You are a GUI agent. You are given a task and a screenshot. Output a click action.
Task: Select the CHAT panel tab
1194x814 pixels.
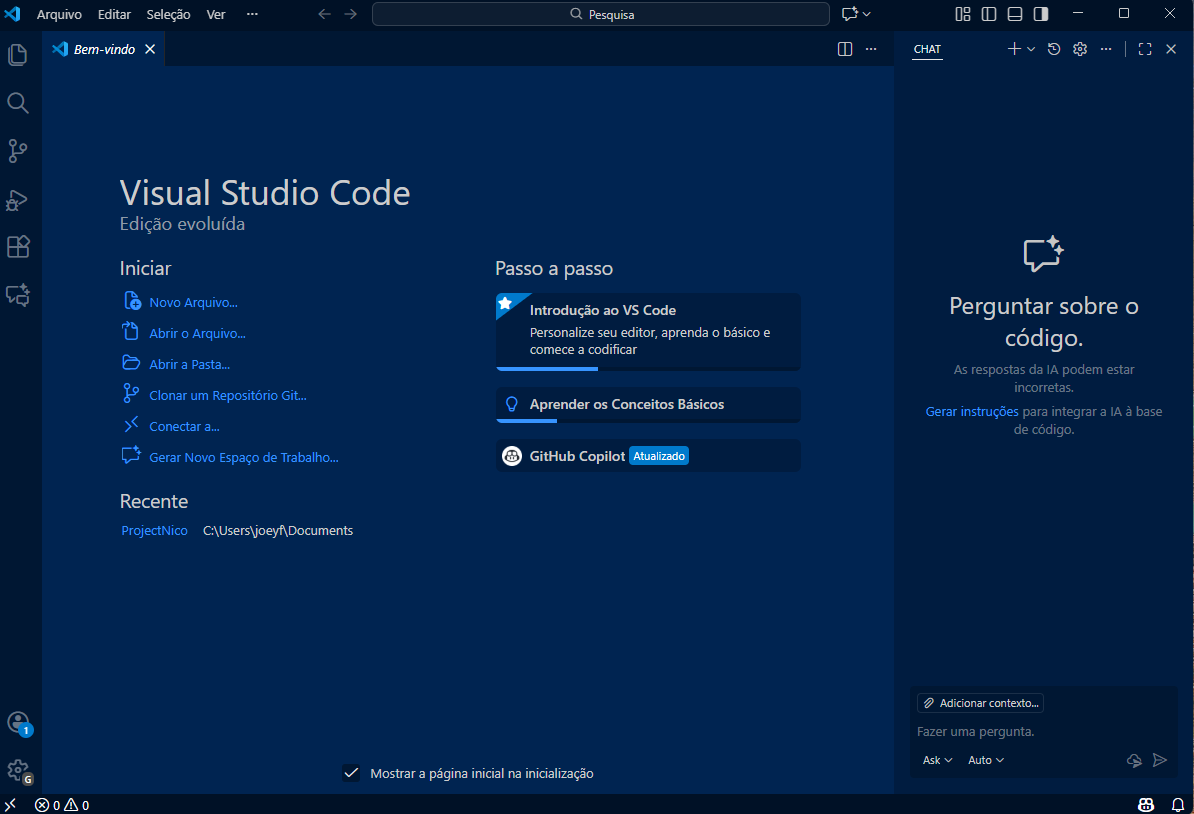click(927, 49)
